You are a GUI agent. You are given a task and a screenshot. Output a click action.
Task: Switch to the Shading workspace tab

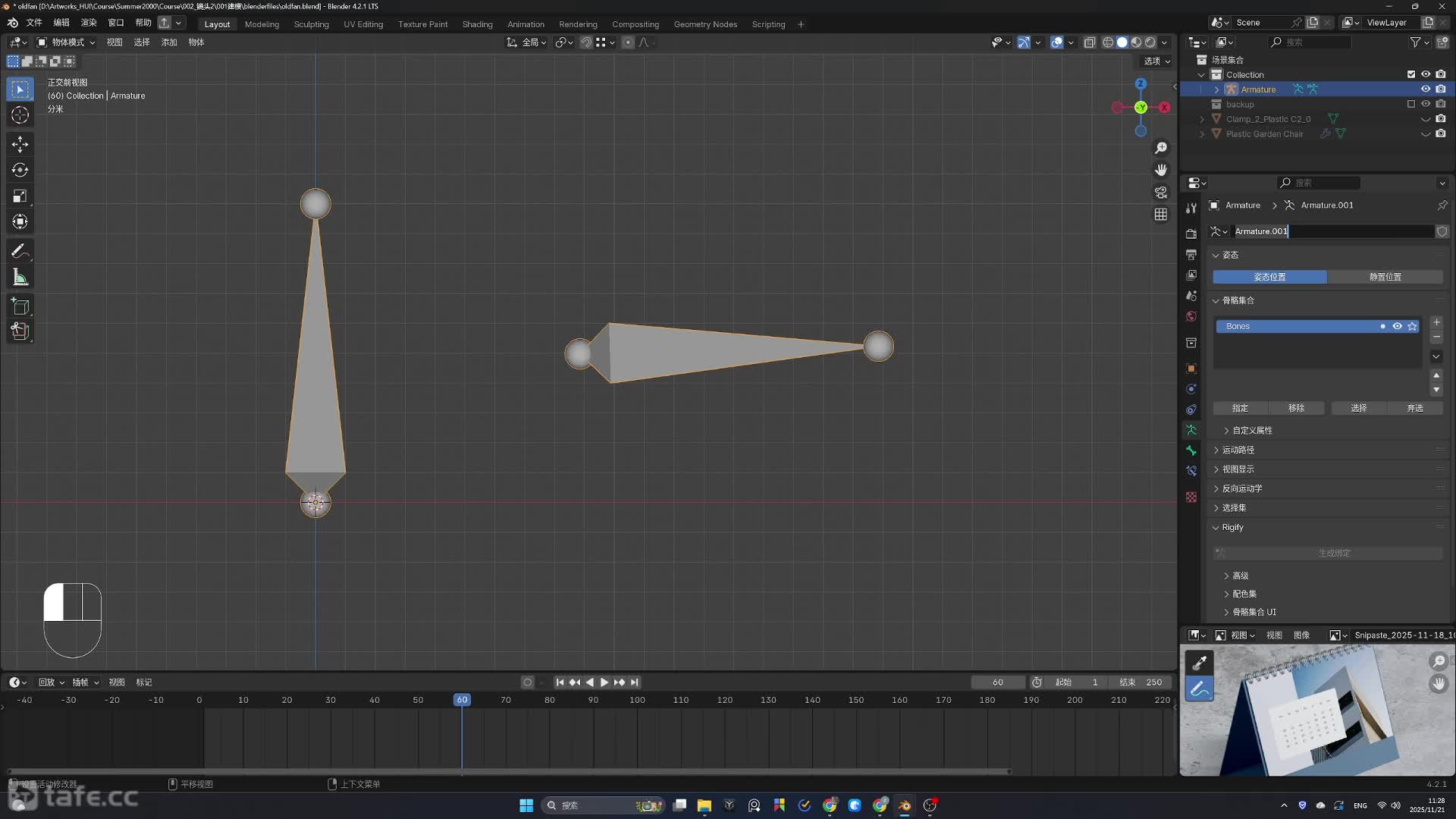[x=477, y=24]
